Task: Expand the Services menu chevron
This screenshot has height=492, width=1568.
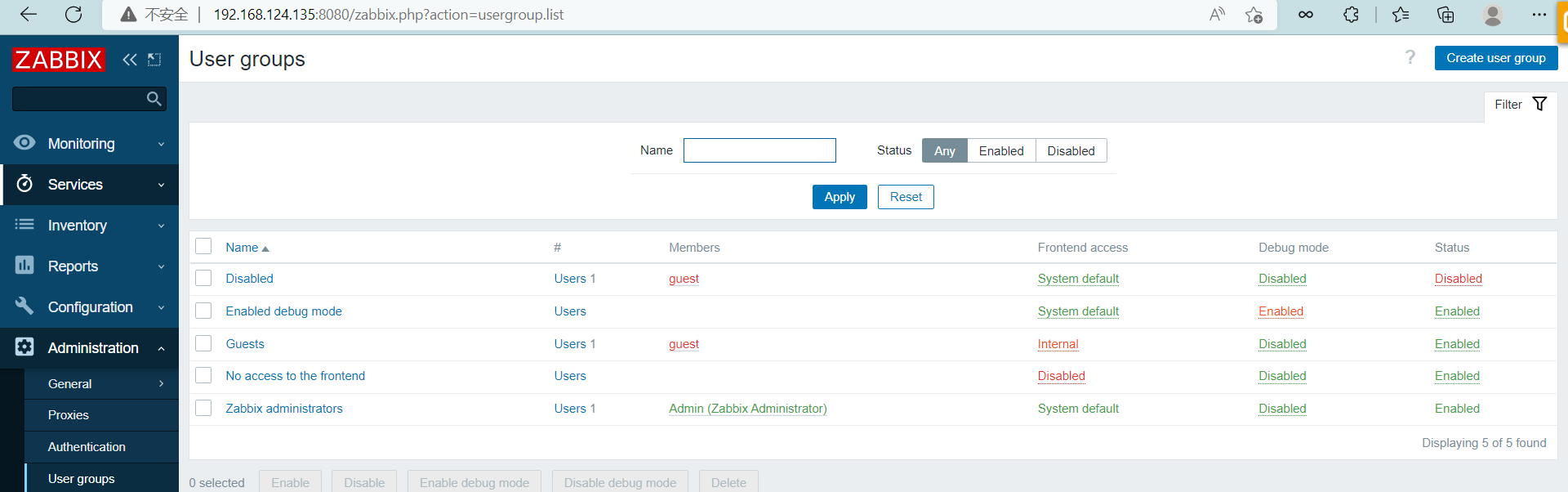Action: [161, 185]
